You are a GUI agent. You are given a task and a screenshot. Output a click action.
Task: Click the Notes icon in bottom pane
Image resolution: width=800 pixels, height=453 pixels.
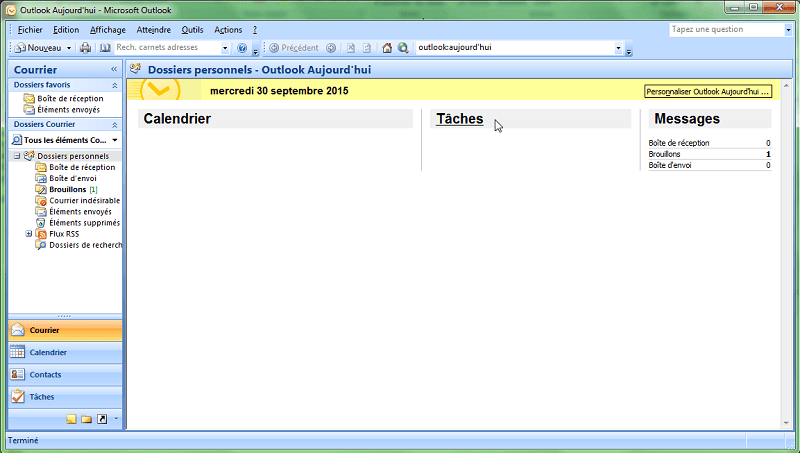(71, 419)
